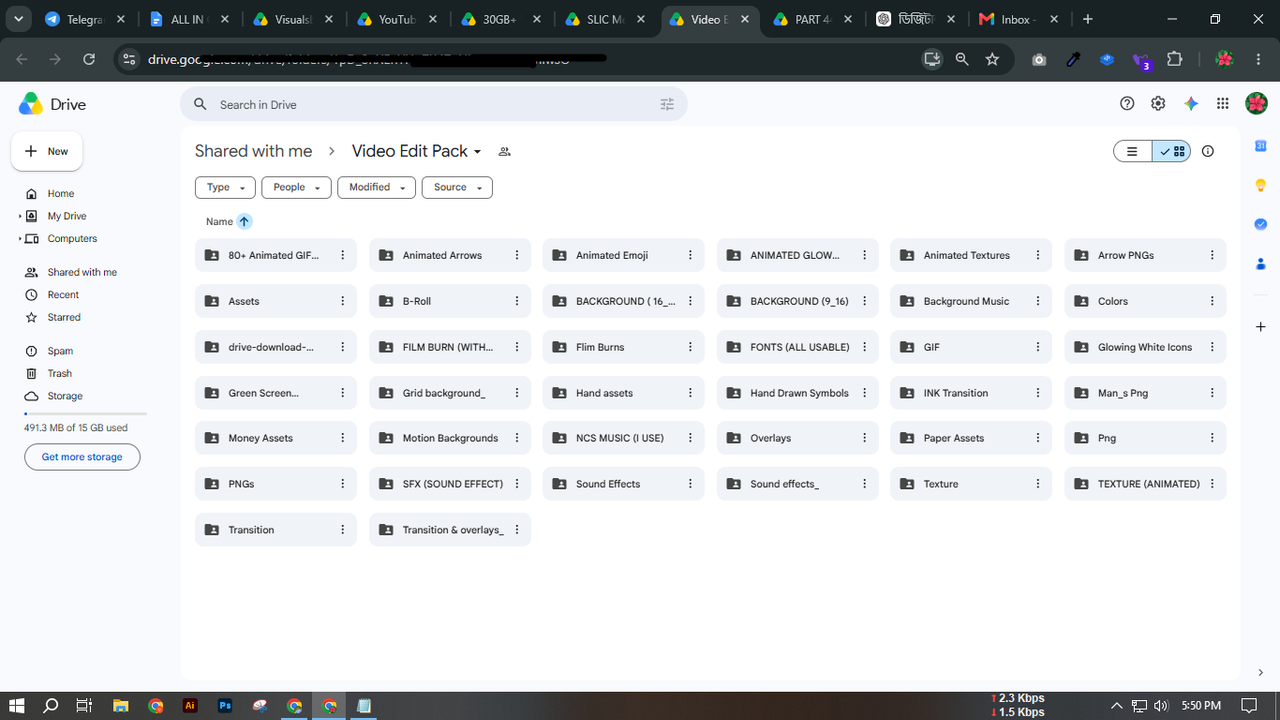Click the Search in Drive field

(434, 104)
